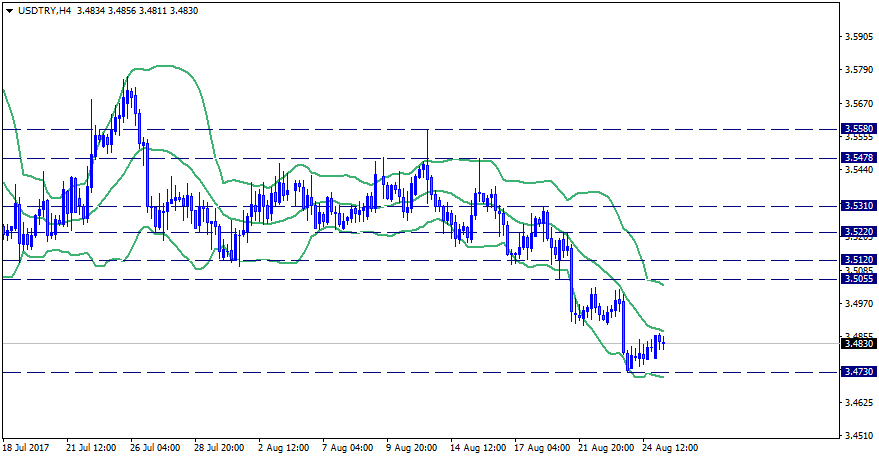Select the 21 Aug 20:00 time label
The image size is (879, 459).
607,448
